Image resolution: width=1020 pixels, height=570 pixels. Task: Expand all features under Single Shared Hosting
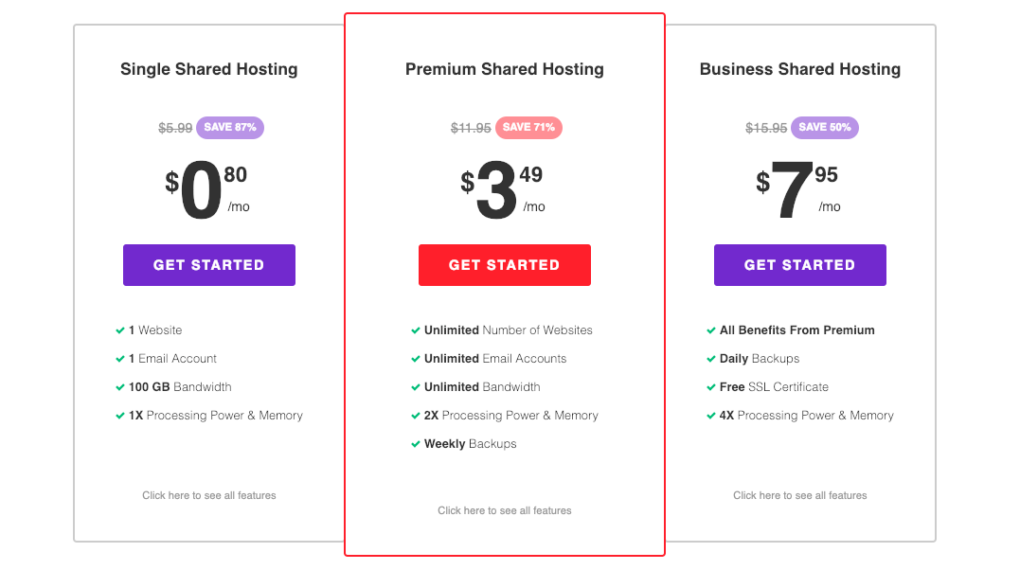tap(209, 495)
